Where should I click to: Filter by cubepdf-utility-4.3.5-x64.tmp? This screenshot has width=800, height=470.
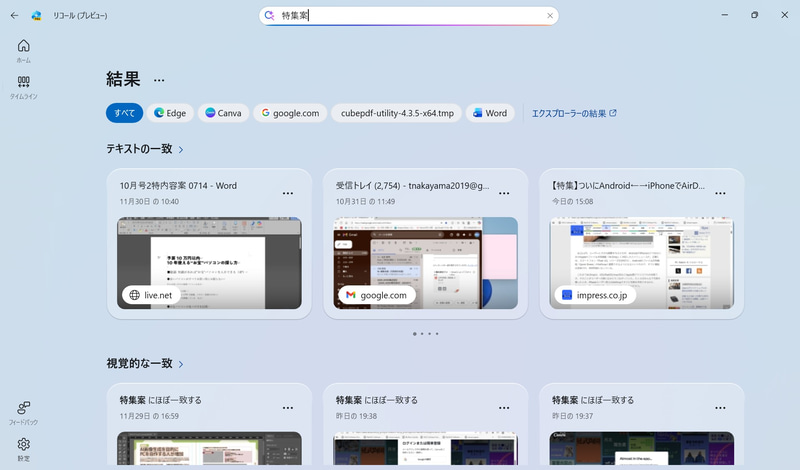[x=397, y=113]
